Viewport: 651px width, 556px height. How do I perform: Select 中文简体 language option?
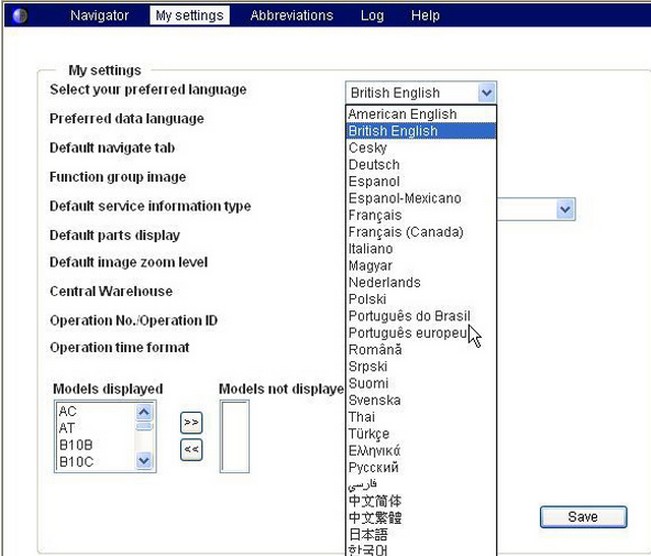pyautogui.click(x=421, y=501)
